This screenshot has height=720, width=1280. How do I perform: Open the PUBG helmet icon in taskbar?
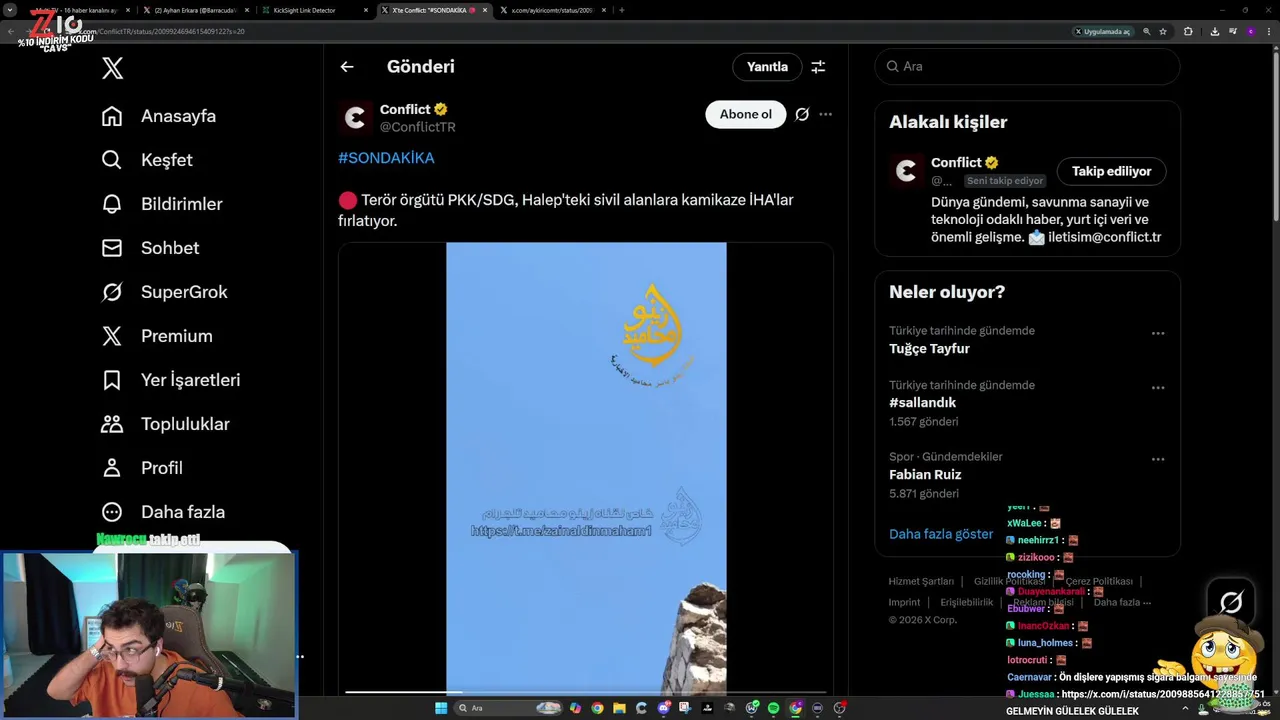pyautogui.click(x=729, y=708)
